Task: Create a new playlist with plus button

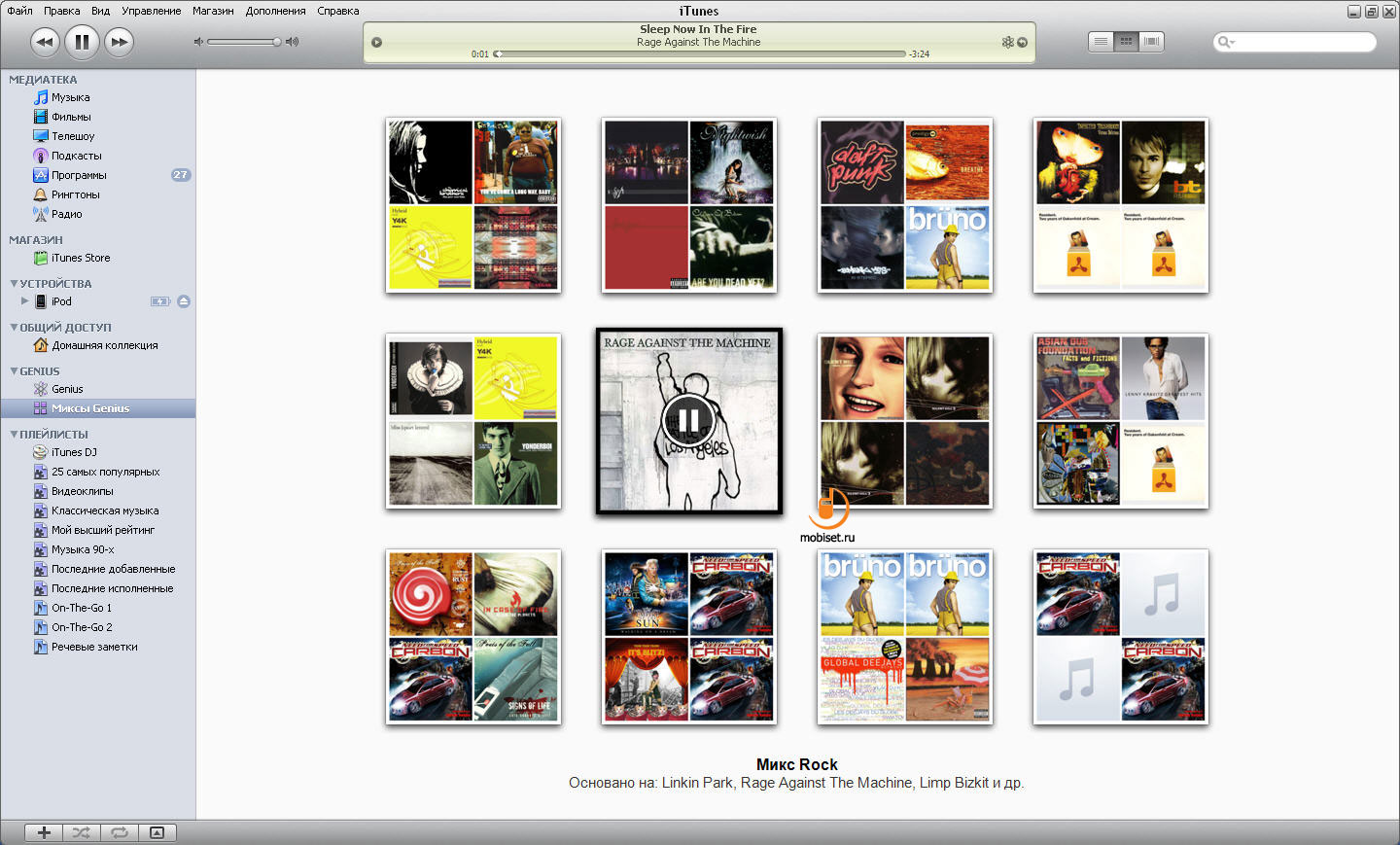Action: (x=44, y=832)
